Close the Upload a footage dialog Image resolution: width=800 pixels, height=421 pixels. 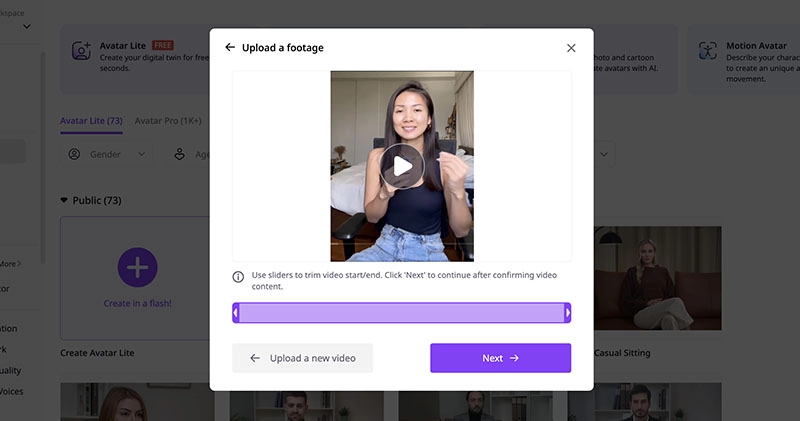click(571, 48)
